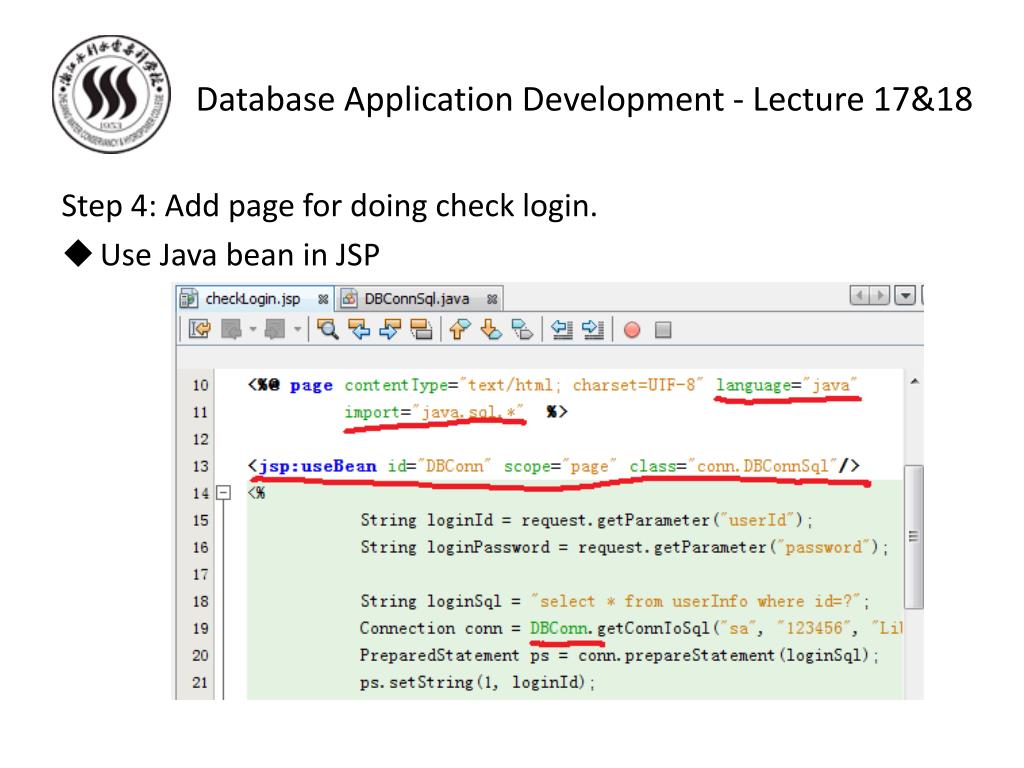Click import="java.sql.*" text on line 11
This screenshot has height=768, width=1024.
coord(434,412)
